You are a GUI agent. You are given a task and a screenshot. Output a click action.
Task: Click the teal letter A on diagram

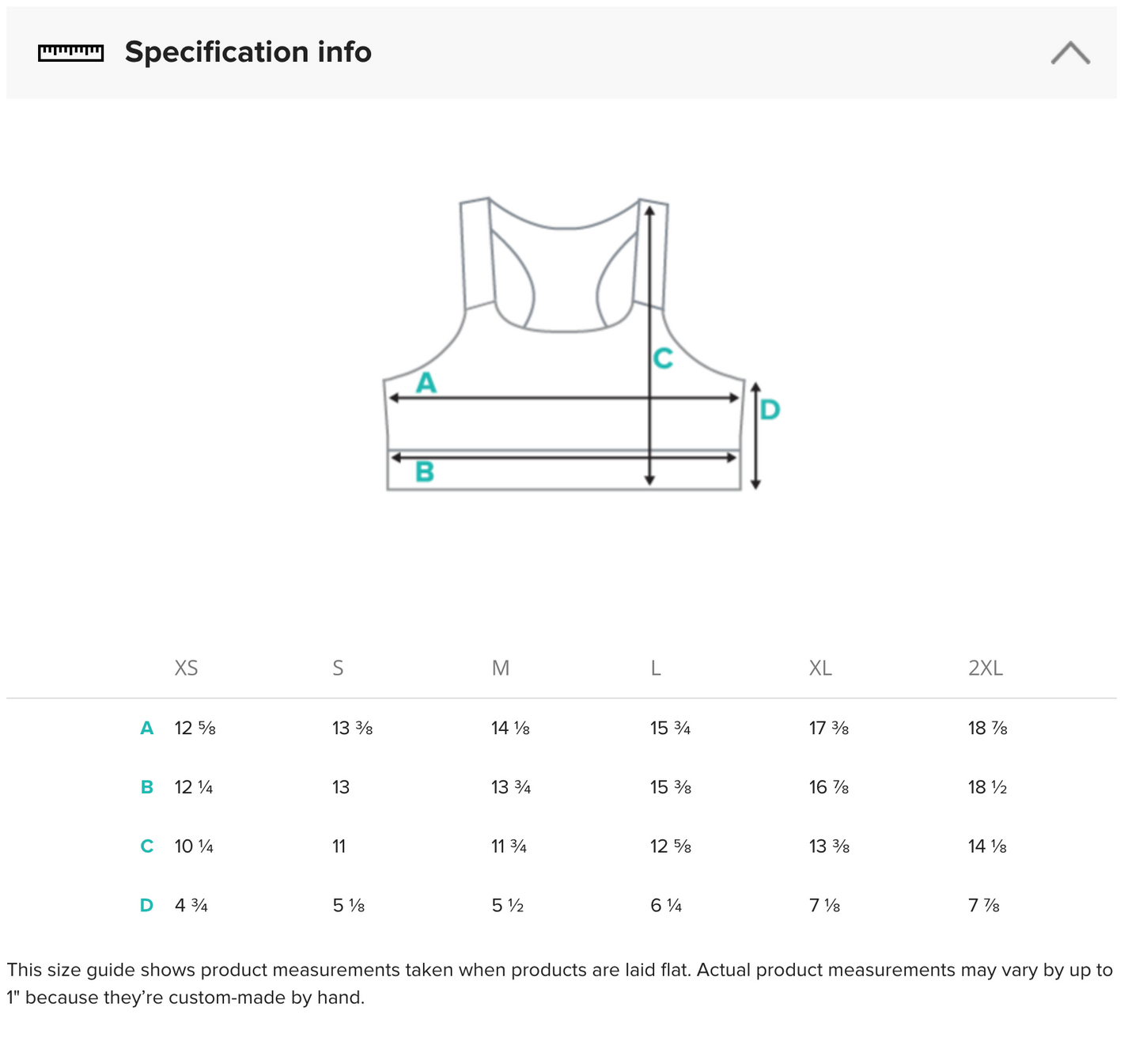point(426,383)
